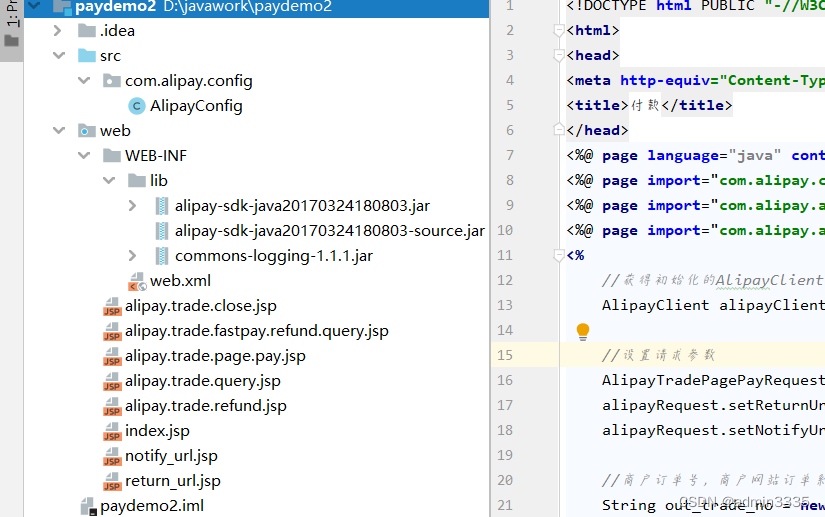Image resolution: width=825 pixels, height=517 pixels.
Task: Click the AlipayConfig class icon
Action: click(137, 106)
